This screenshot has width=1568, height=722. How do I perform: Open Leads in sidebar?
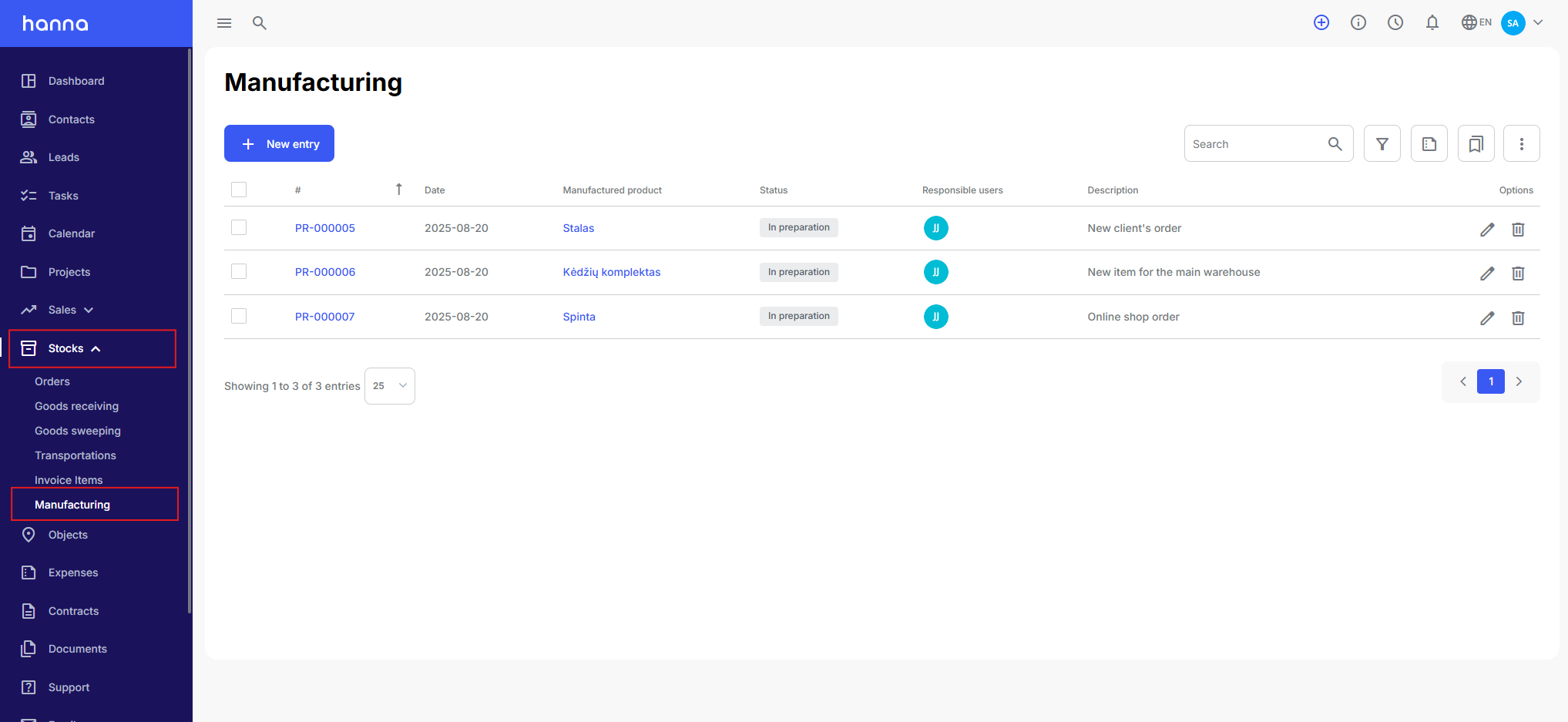point(64,157)
